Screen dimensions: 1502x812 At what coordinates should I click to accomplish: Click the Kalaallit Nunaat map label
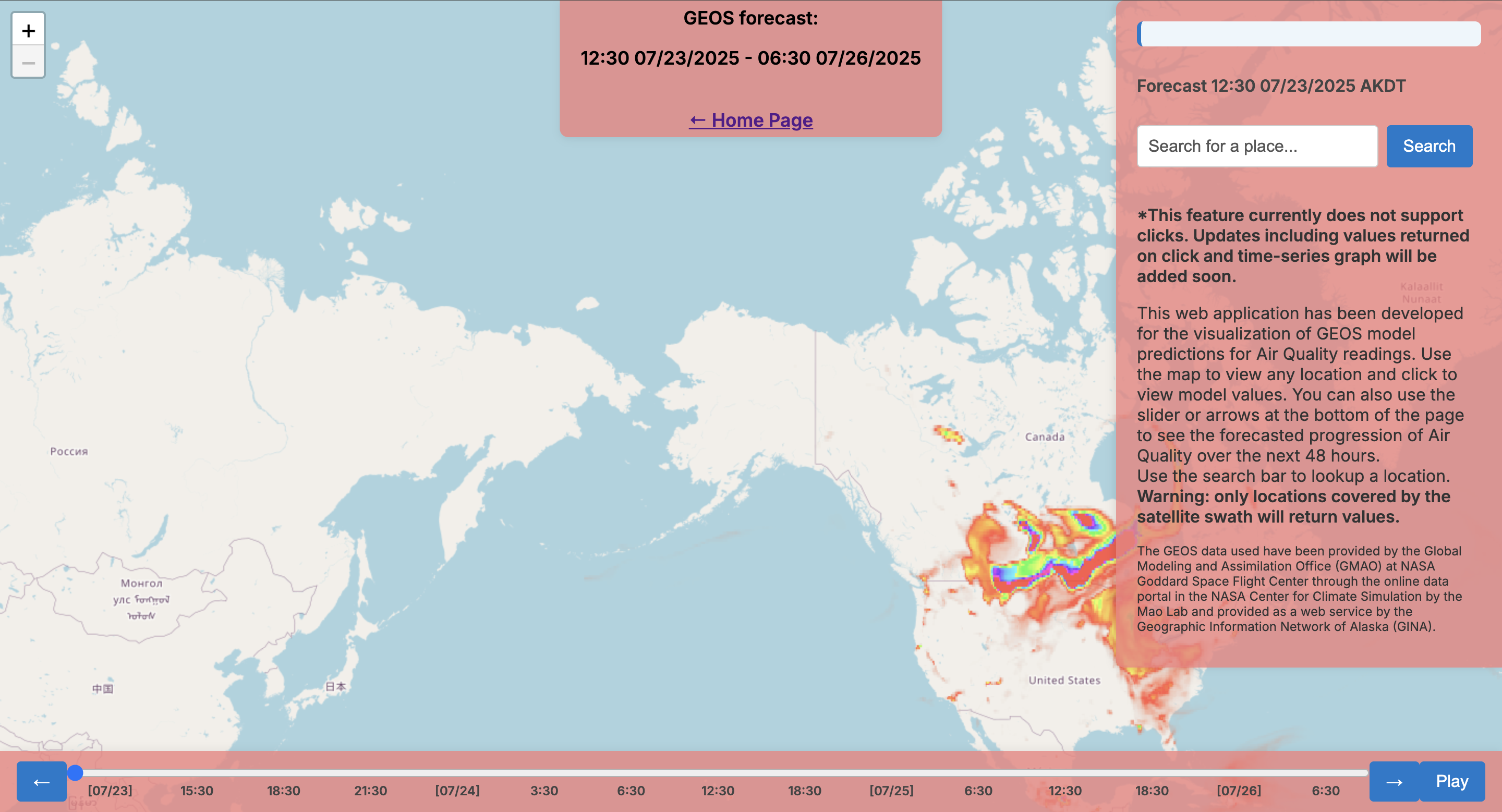point(1422,293)
